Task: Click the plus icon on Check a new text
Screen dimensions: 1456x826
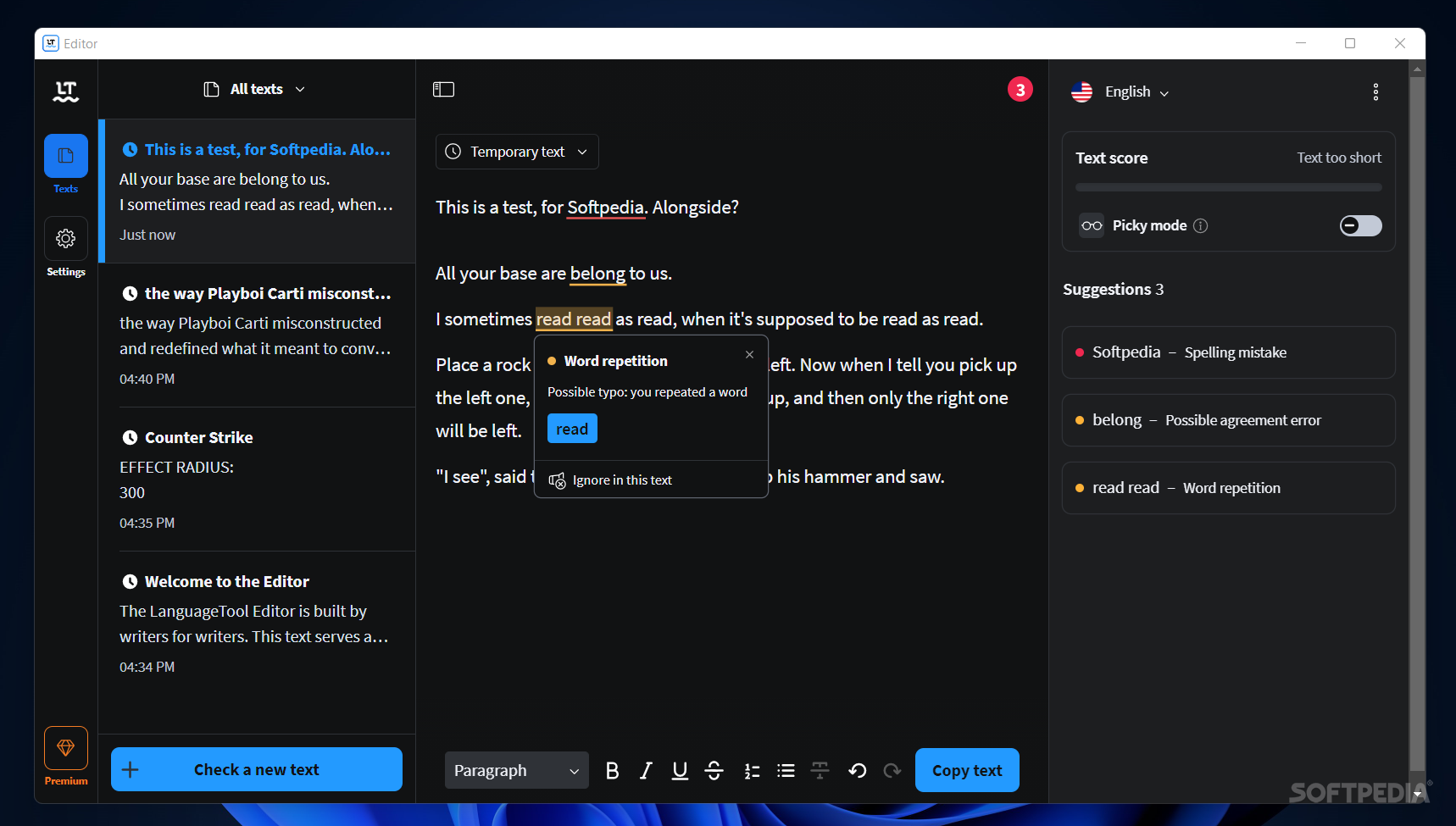Action: coord(130,769)
